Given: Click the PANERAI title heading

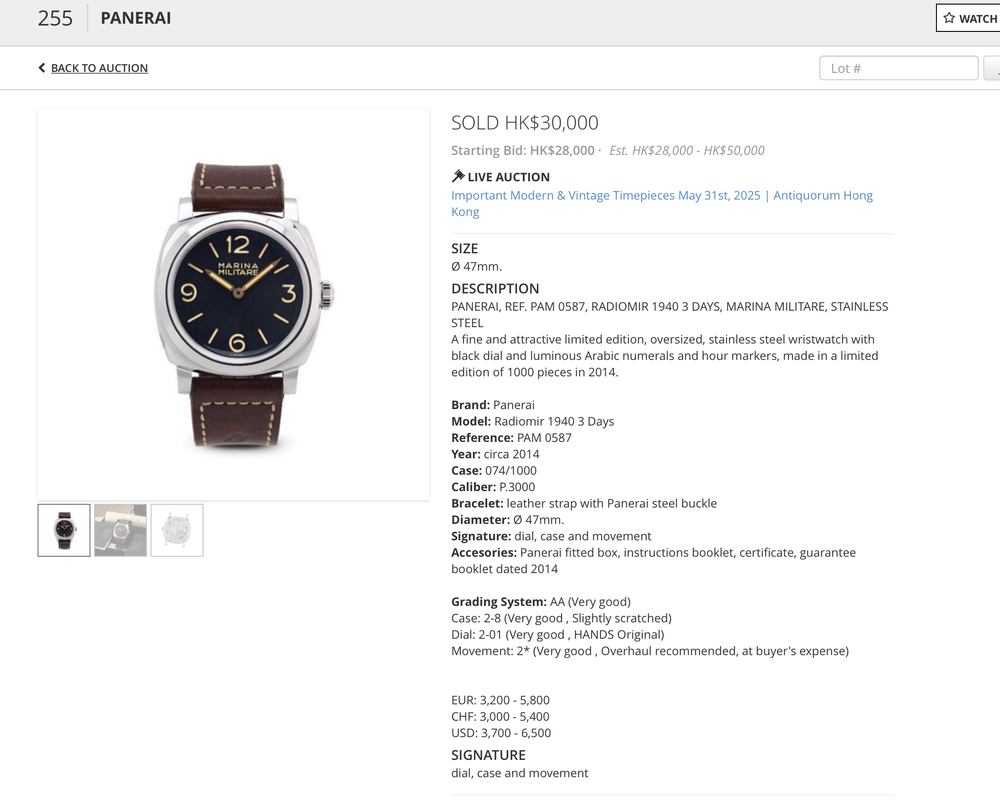Looking at the screenshot, I should pyautogui.click(x=136, y=18).
